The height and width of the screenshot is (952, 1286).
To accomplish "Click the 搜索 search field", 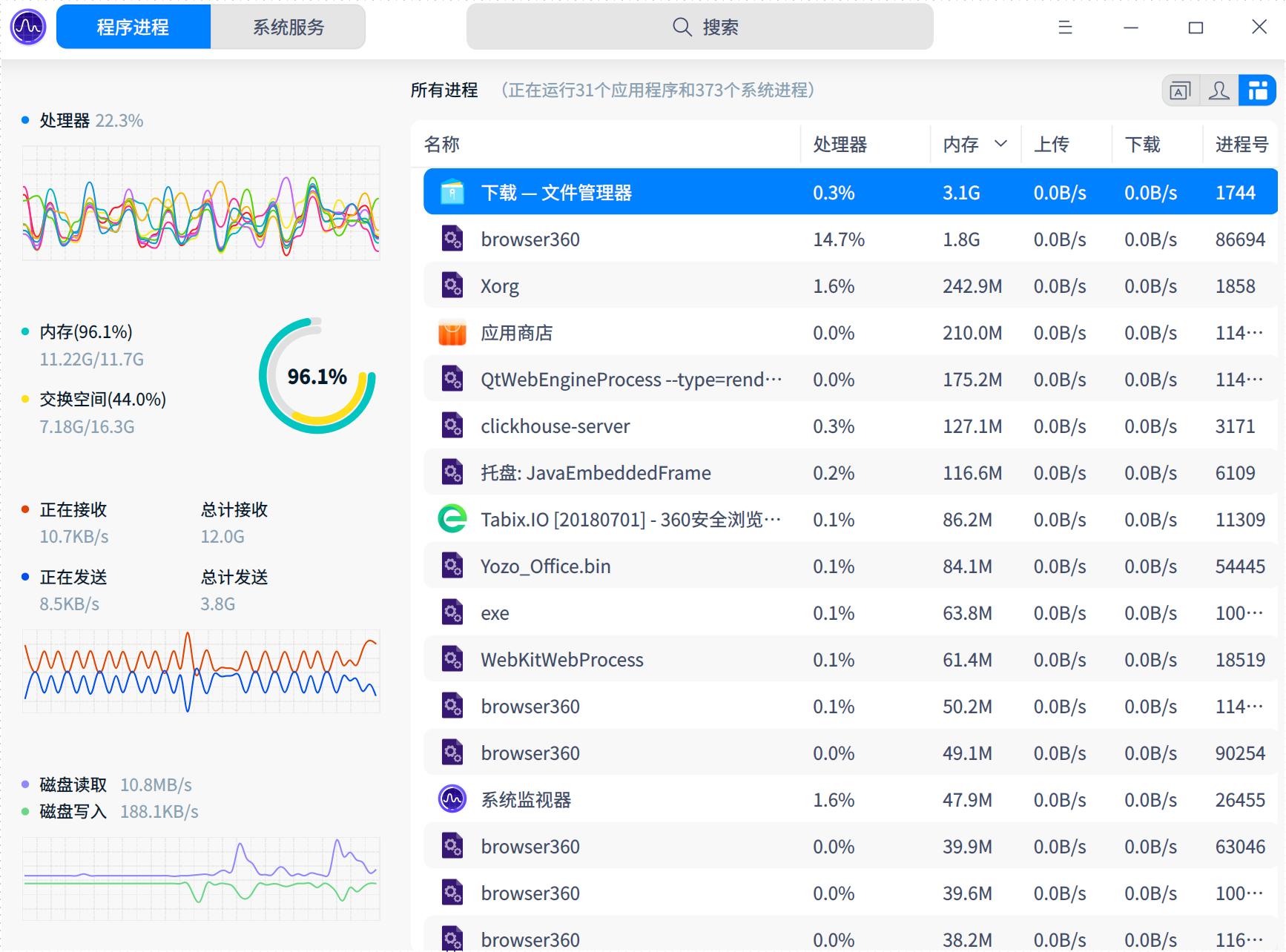I will tap(699, 27).
